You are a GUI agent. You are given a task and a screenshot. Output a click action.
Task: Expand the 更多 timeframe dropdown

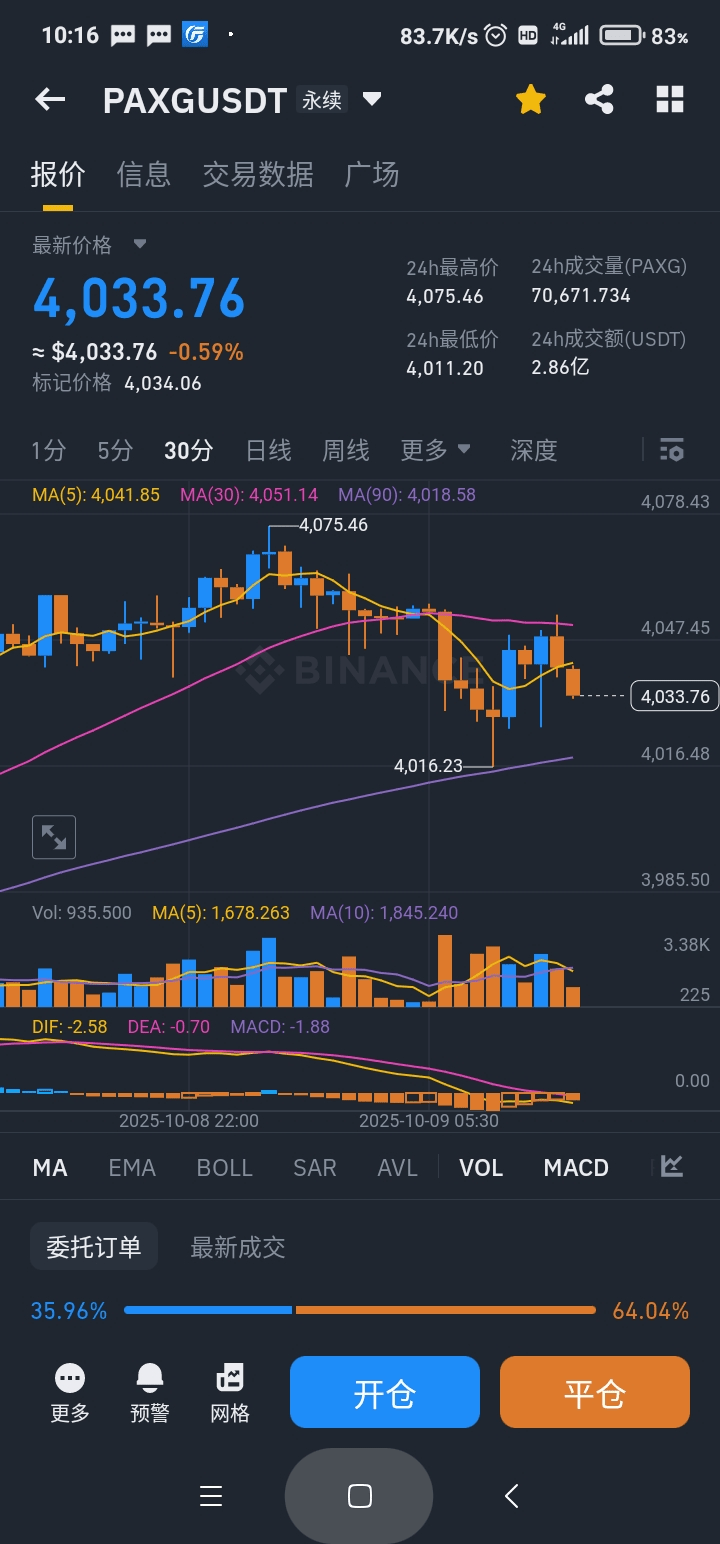click(x=435, y=450)
